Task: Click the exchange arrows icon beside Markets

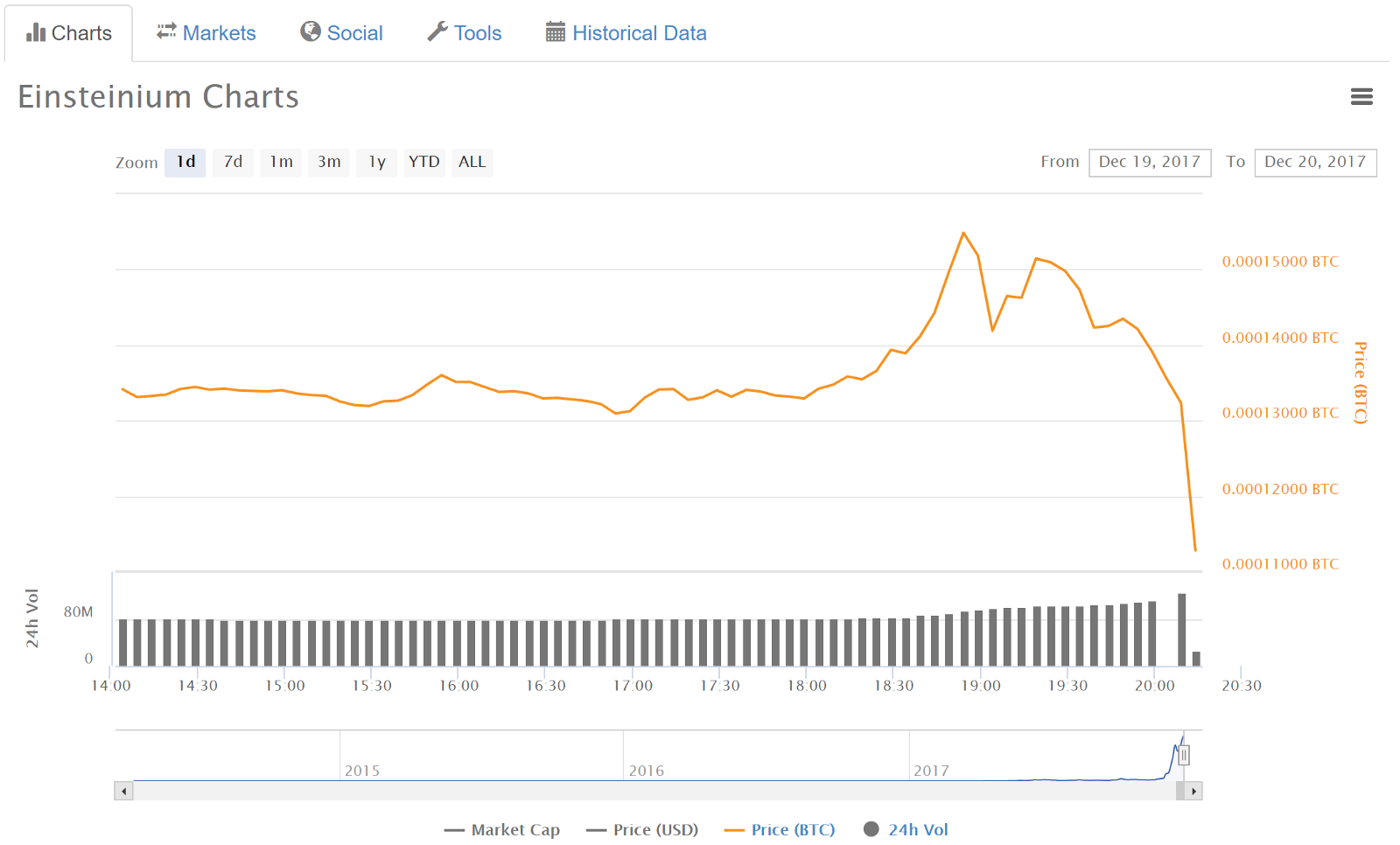Action: tap(166, 32)
